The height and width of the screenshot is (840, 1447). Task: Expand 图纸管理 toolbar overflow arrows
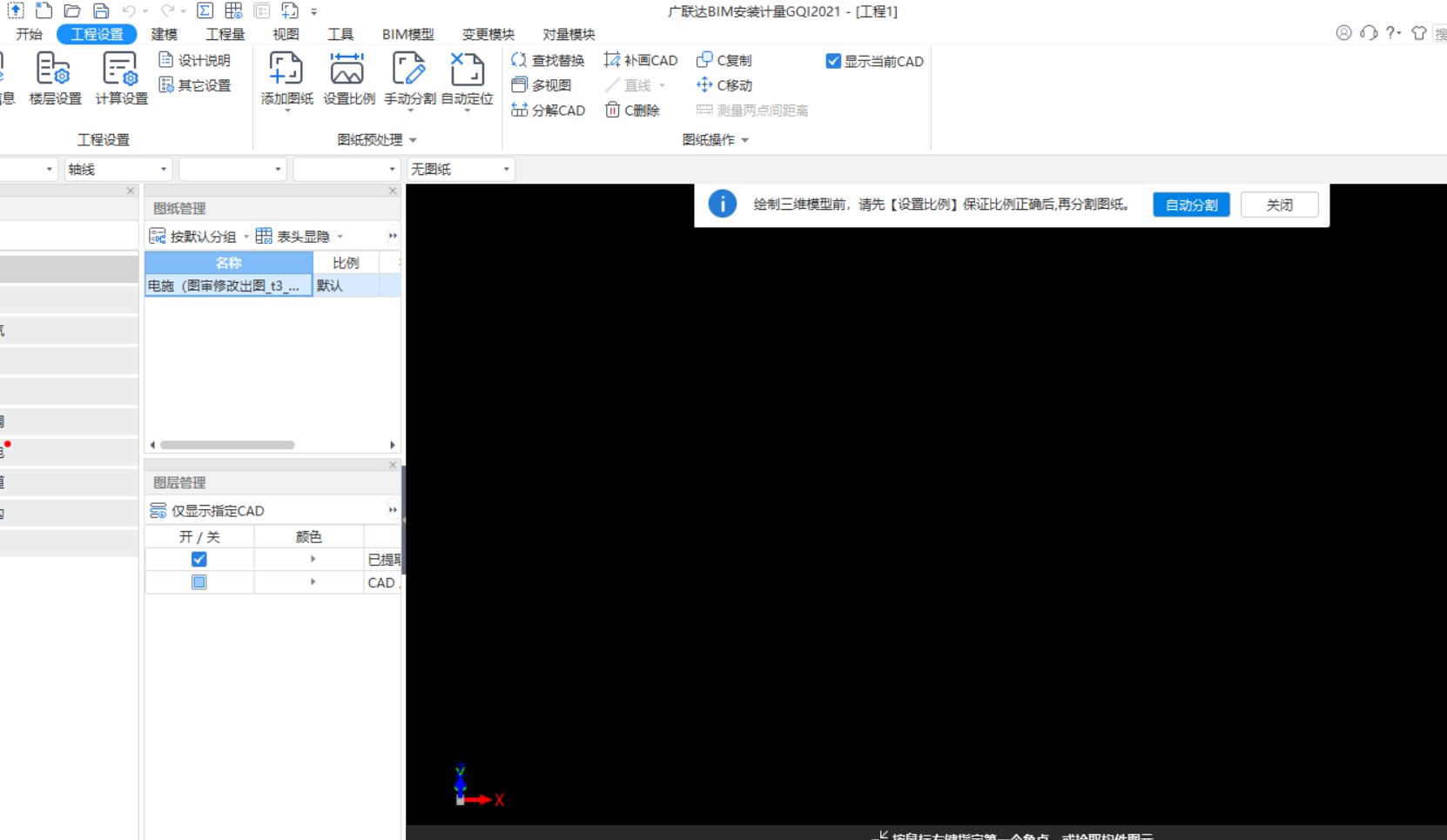pos(393,236)
